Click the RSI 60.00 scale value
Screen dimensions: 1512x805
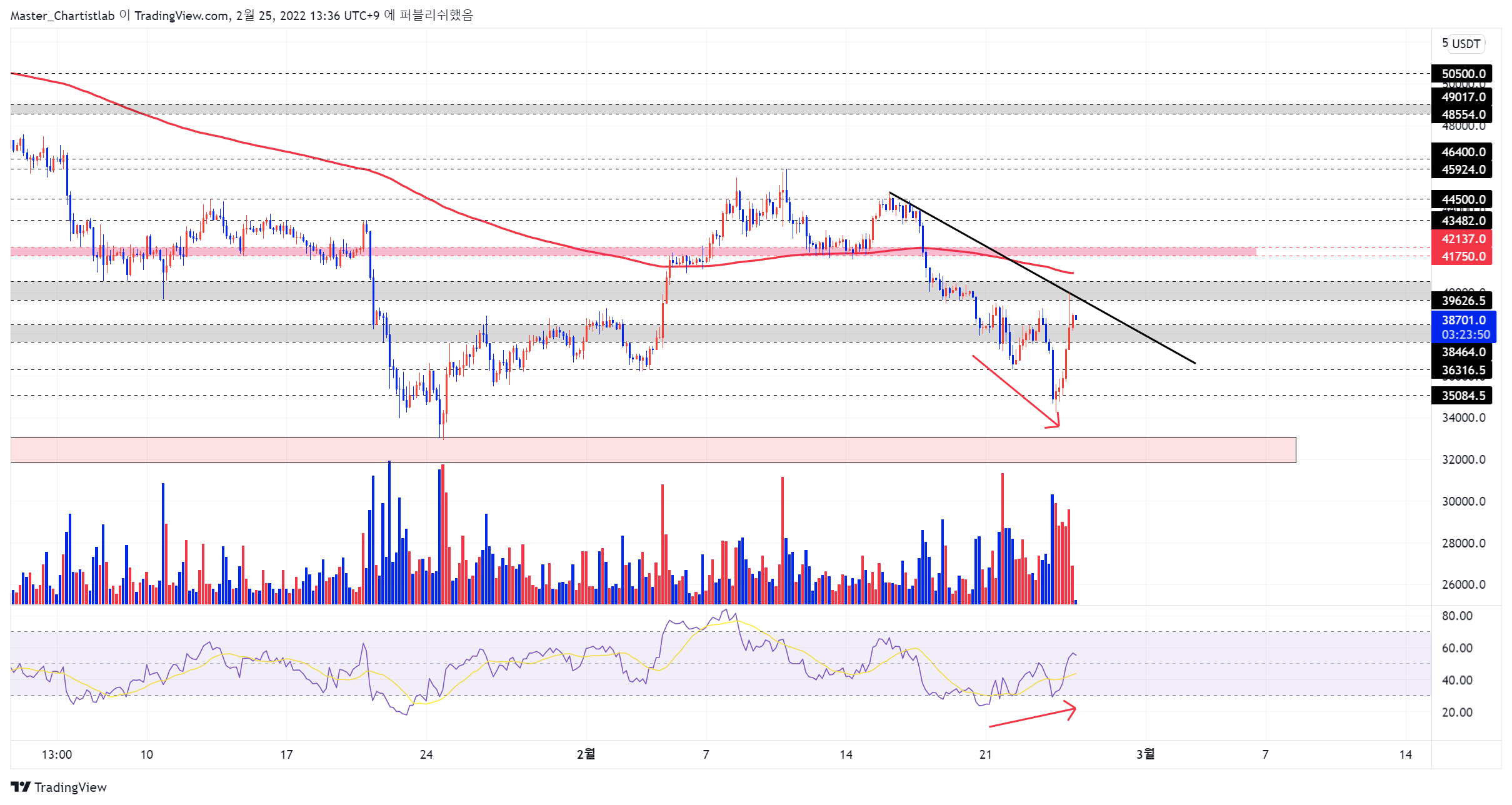click(1457, 648)
